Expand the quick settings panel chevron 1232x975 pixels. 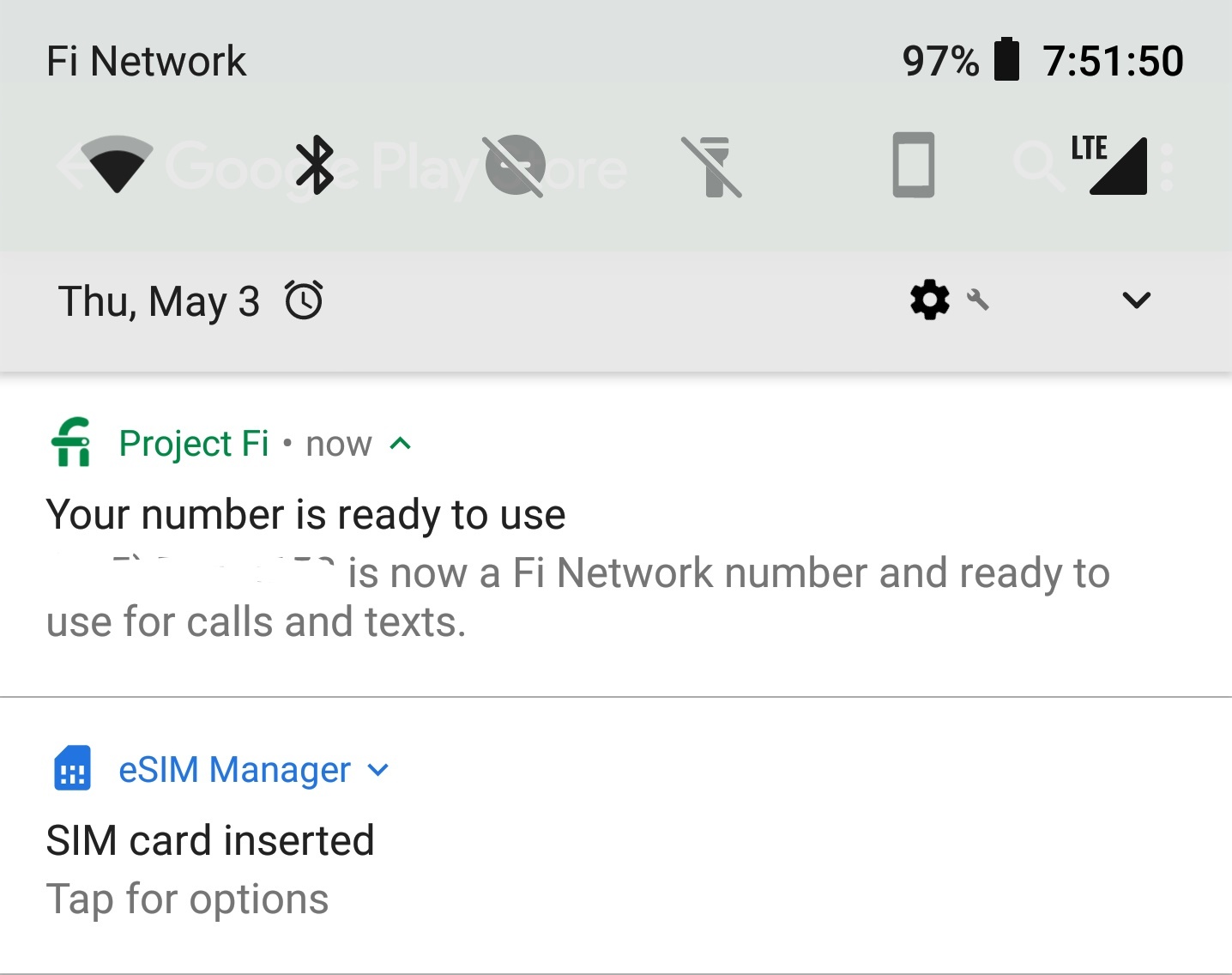(x=1136, y=300)
